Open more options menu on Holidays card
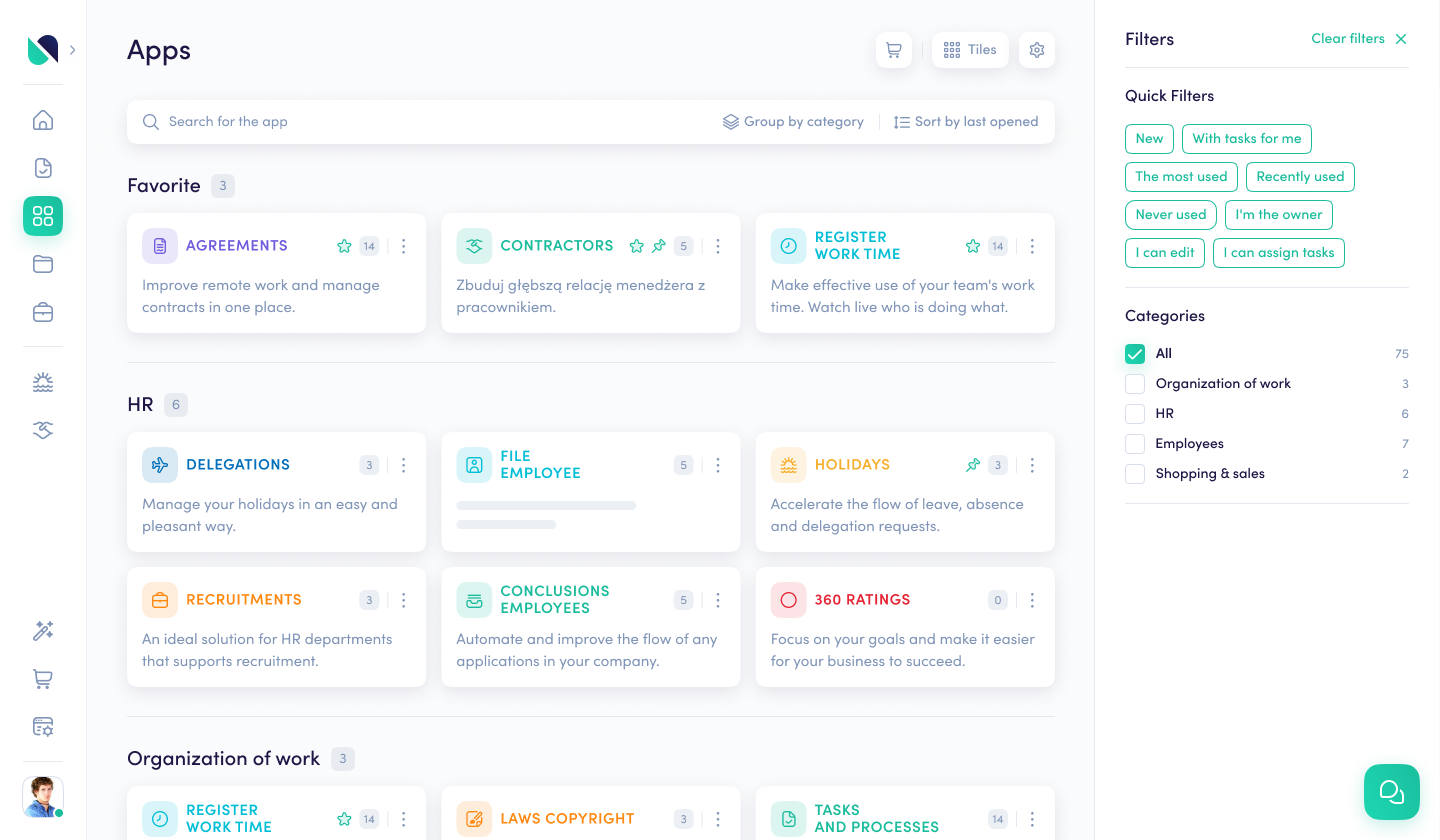This screenshot has height=840, width=1440. tap(1032, 465)
